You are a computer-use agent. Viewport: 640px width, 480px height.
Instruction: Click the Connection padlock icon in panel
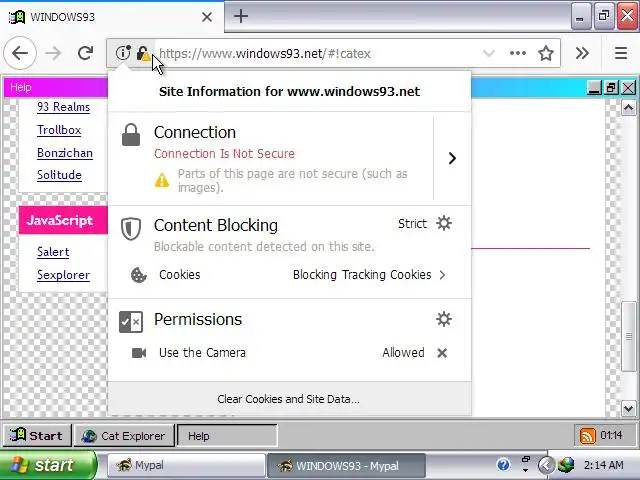coord(131,135)
